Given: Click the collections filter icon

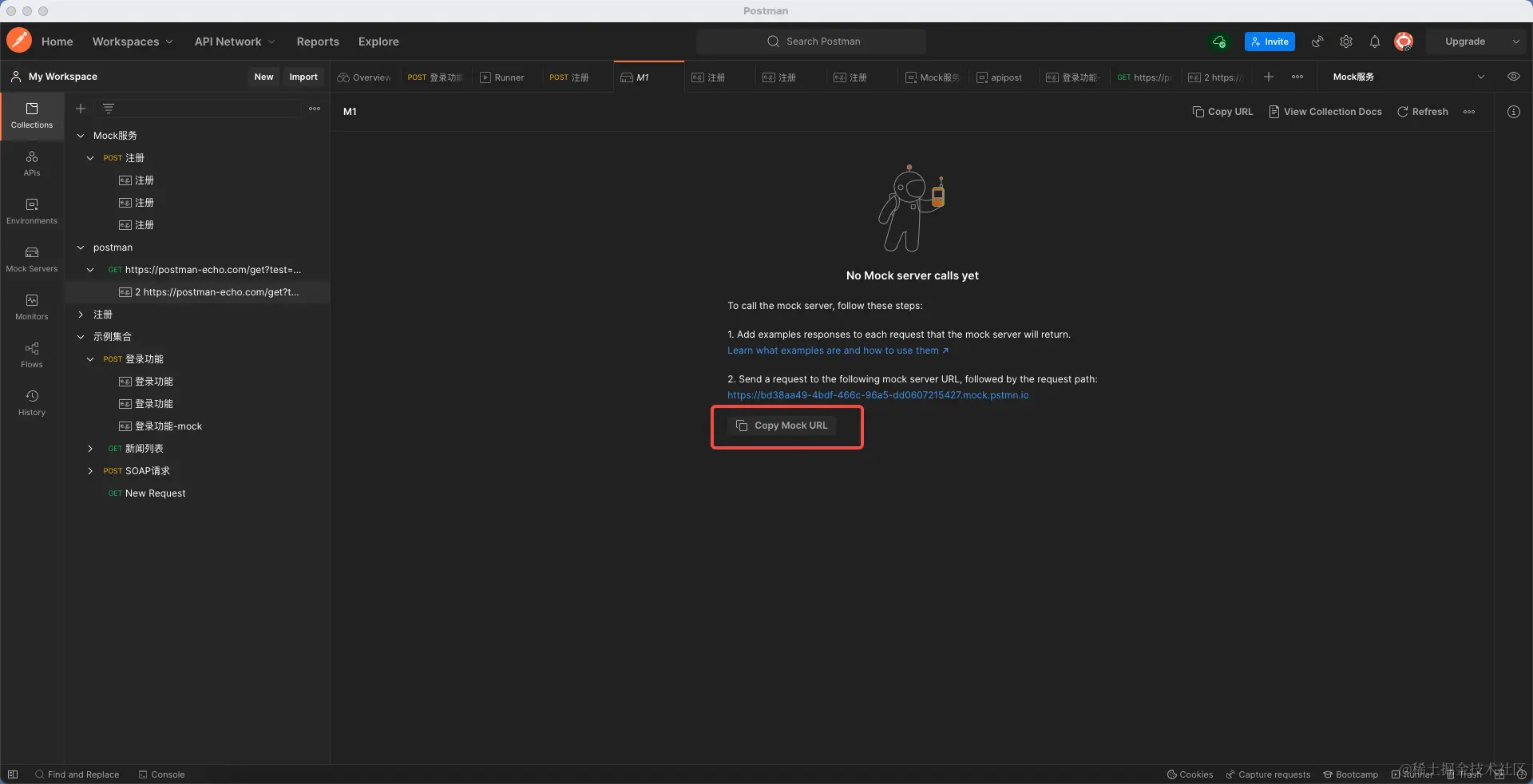Looking at the screenshot, I should click(x=109, y=109).
